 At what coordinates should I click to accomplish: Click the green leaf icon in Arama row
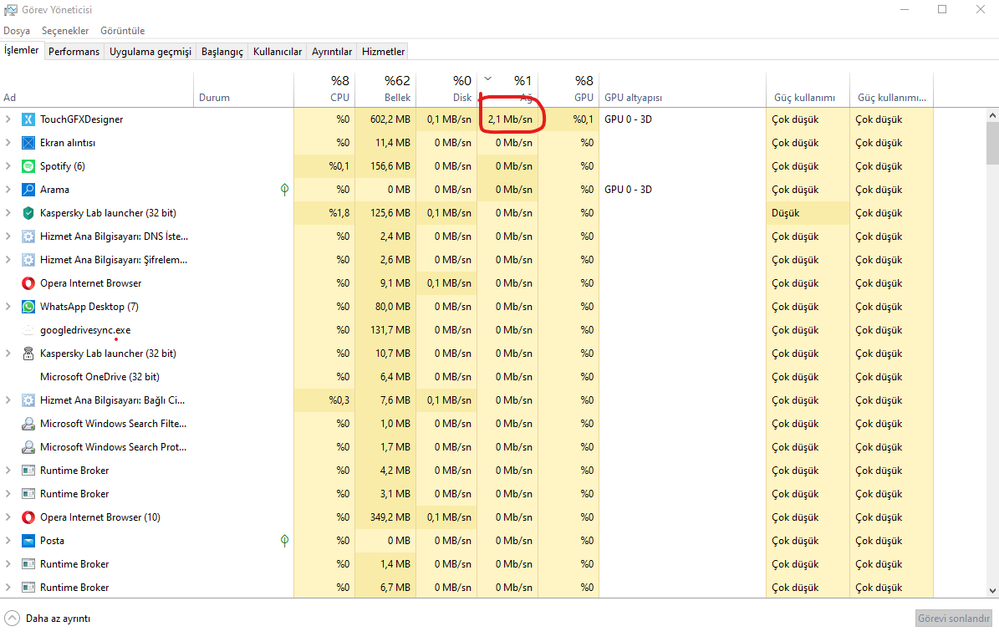point(285,189)
